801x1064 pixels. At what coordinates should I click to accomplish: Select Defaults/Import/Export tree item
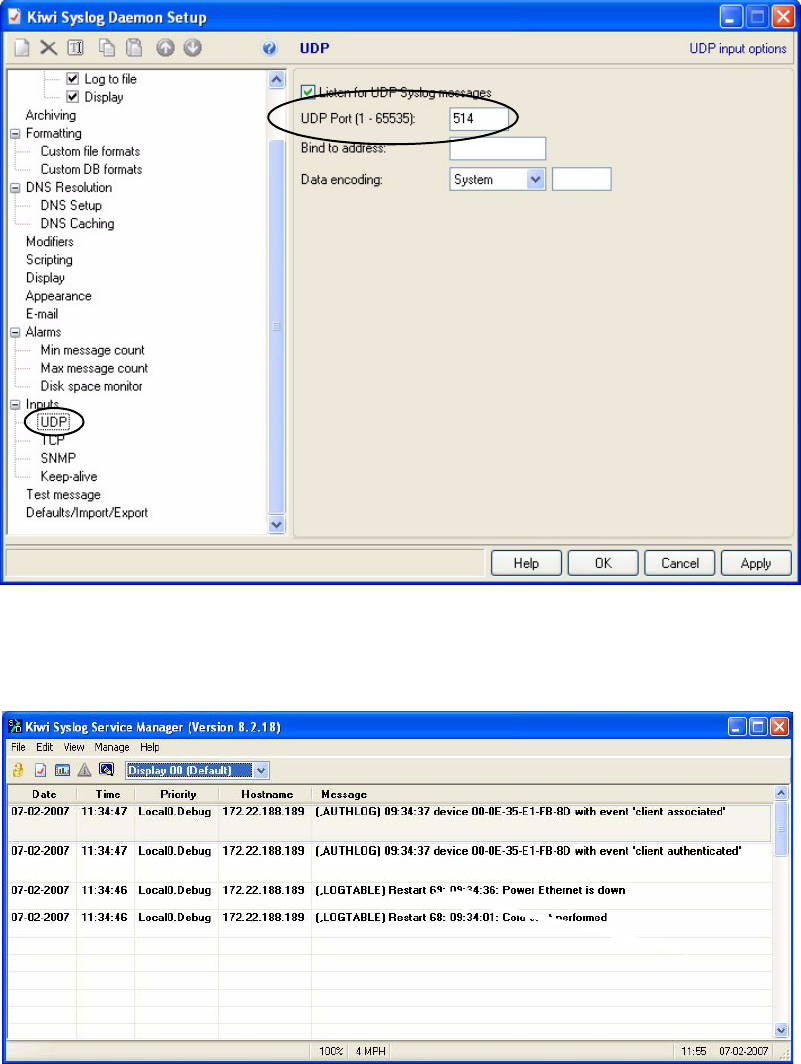[x=87, y=513]
